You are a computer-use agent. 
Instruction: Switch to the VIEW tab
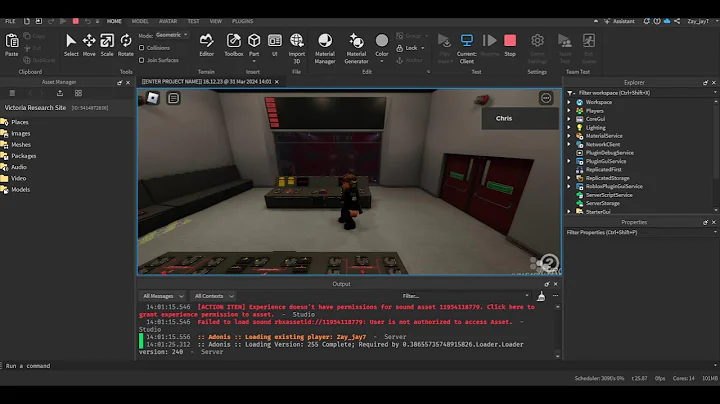click(216, 21)
